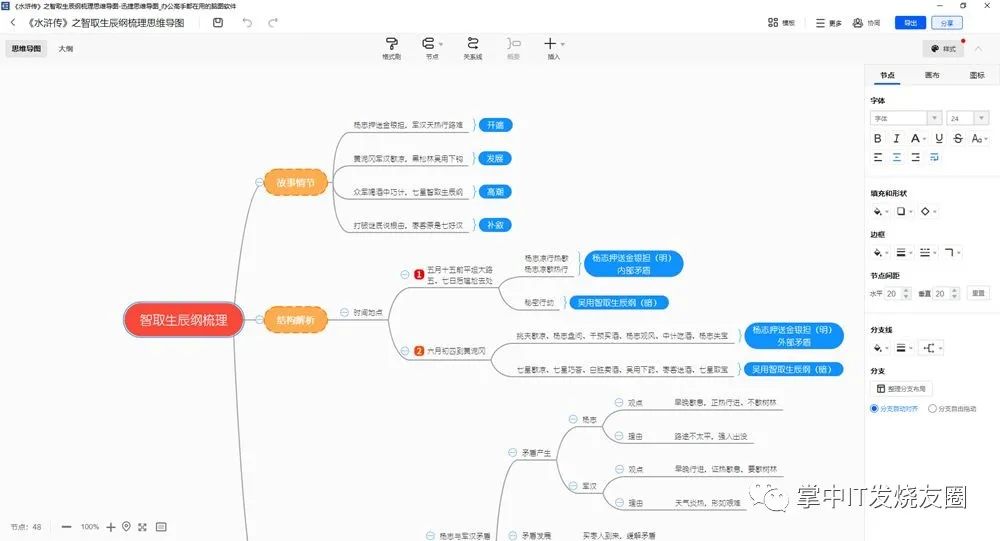Zoom in with the plus icon
Viewport: 1000px width, 541px height.
click(111, 527)
